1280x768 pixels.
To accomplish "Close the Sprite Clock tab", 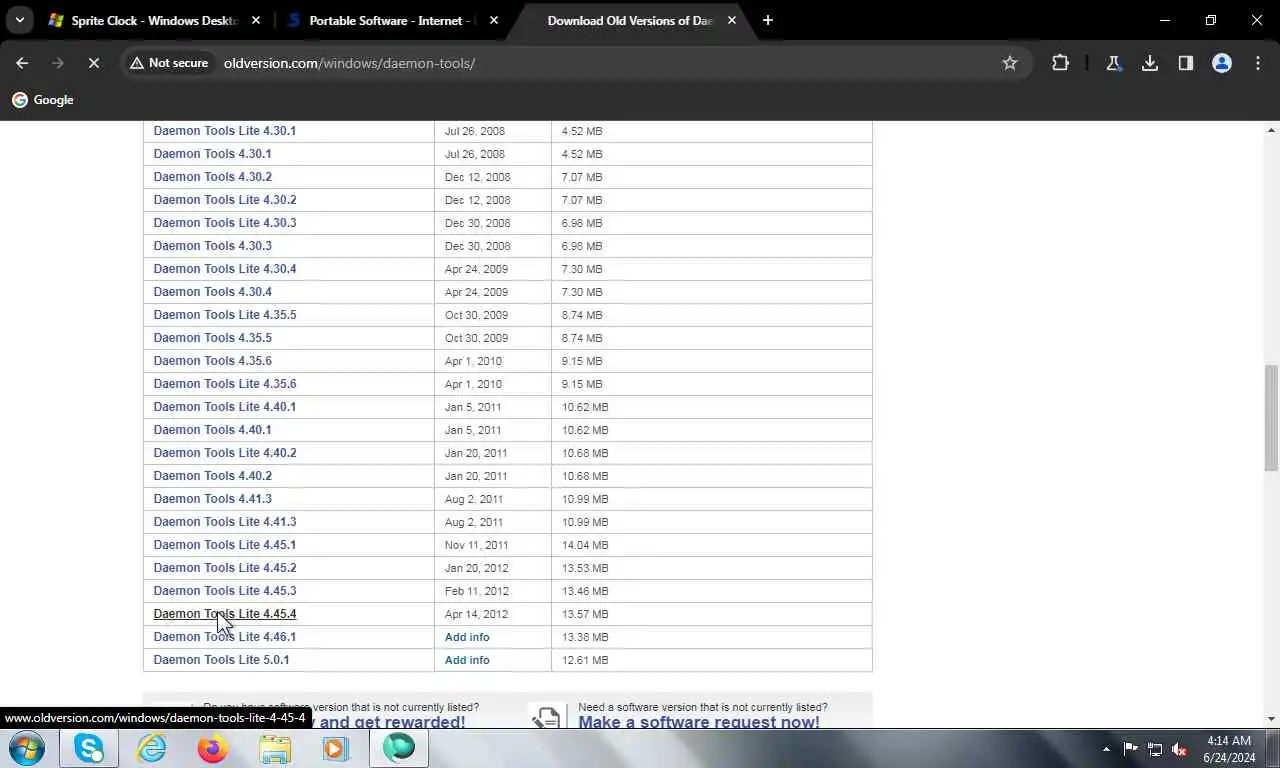I will (x=256, y=20).
